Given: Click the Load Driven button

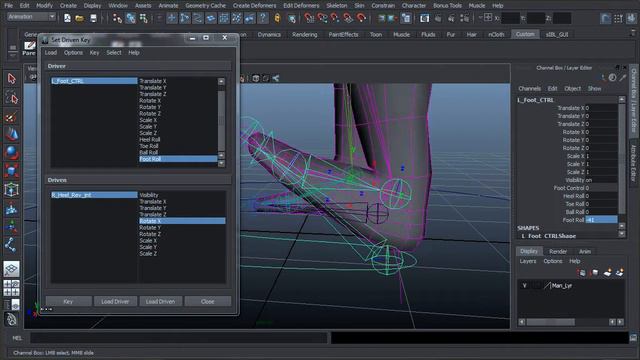Looking at the screenshot, I should [160, 301].
